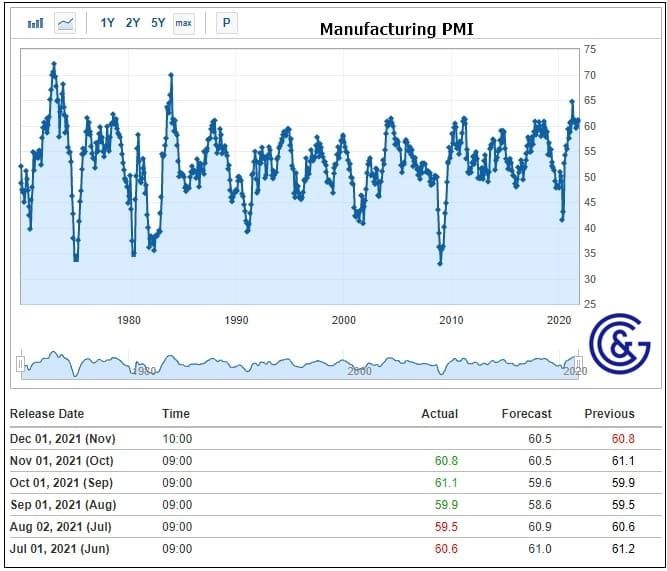Show max time range on chart
This screenshot has width=667, height=571.
click(183, 22)
